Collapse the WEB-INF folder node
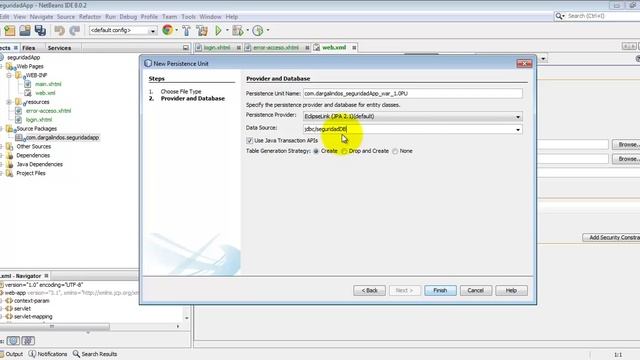Viewport: 640px width, 360px height. click(x=9, y=76)
